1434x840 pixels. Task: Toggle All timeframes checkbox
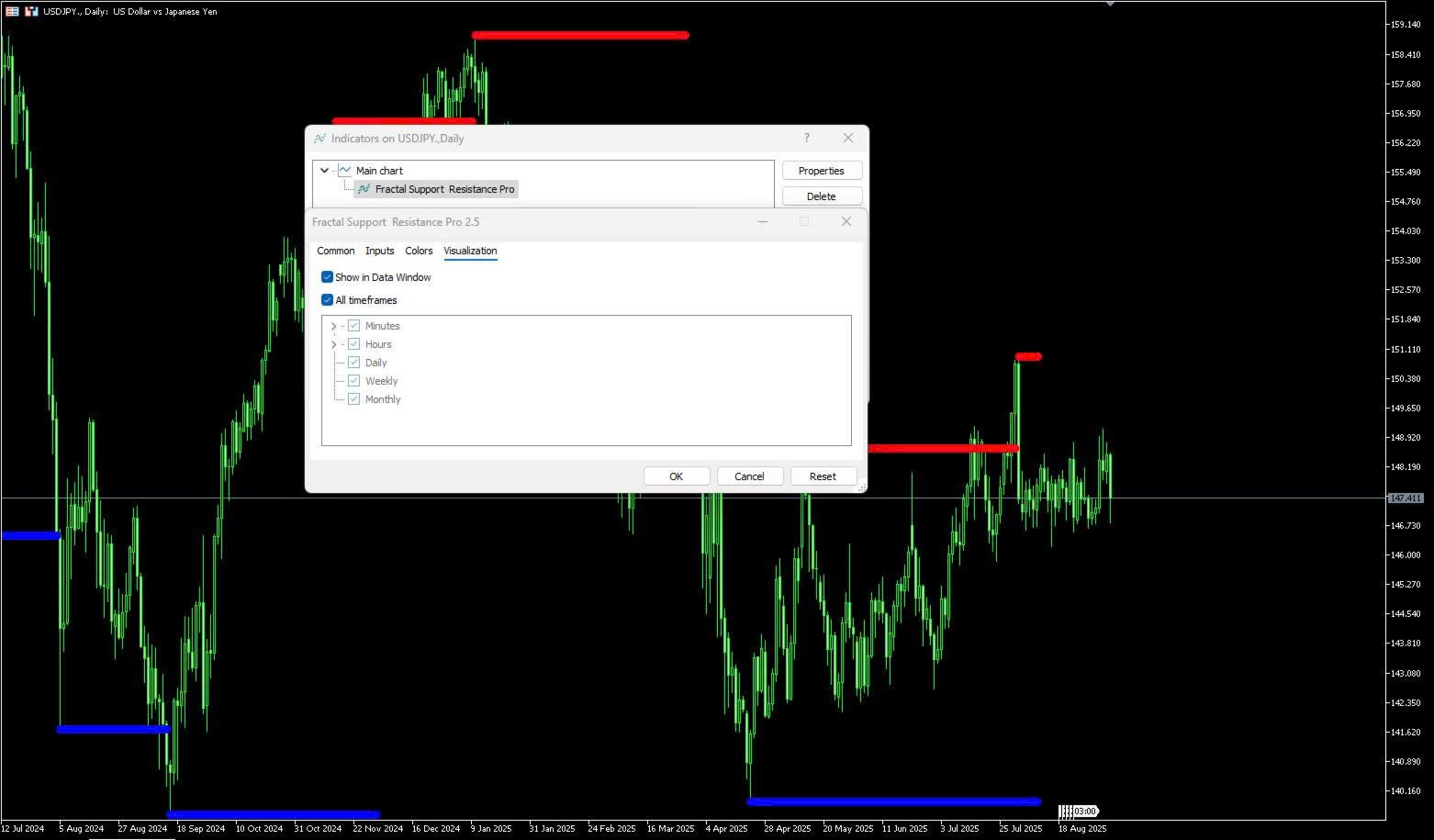pos(327,299)
